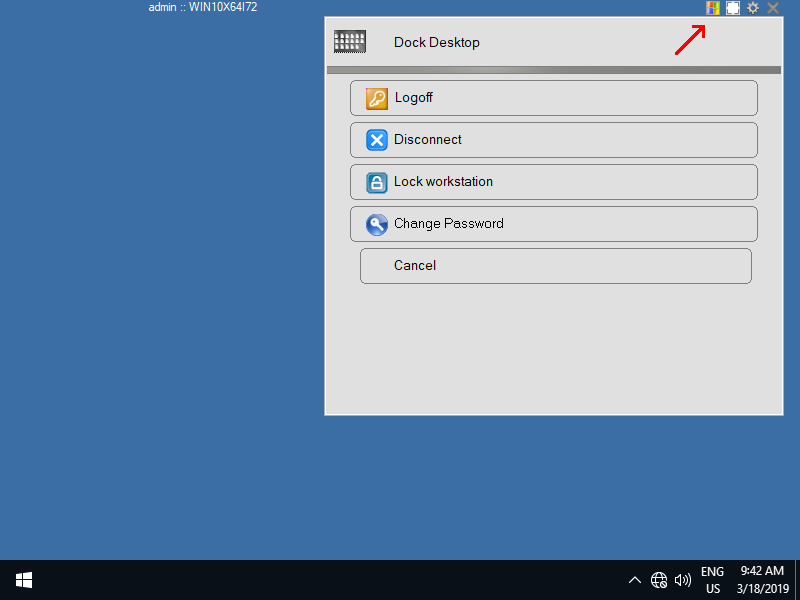Click the keyboard icon beside Dock Desktop
Screen dimensions: 800x600
[x=350, y=42]
